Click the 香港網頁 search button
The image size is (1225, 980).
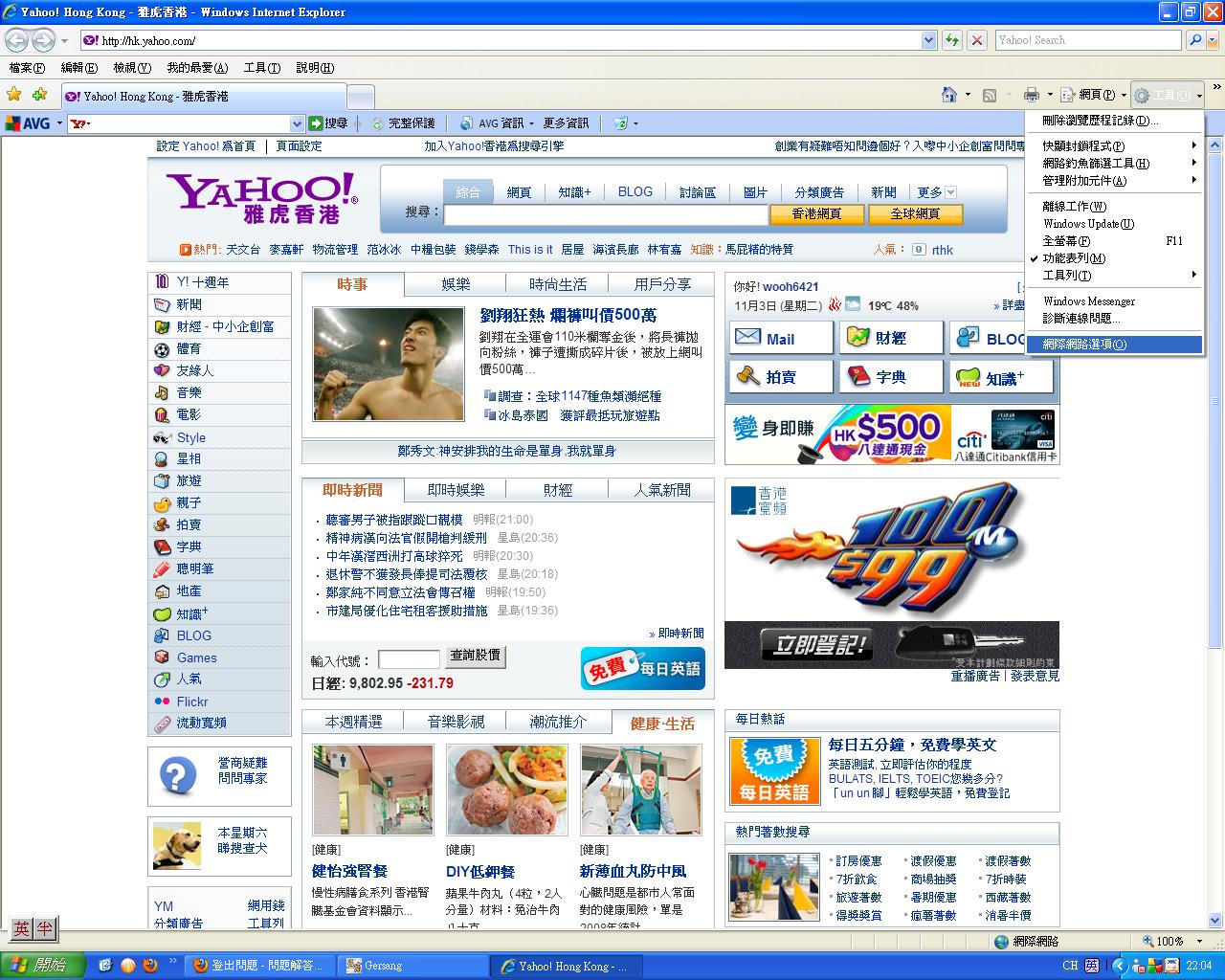(816, 213)
